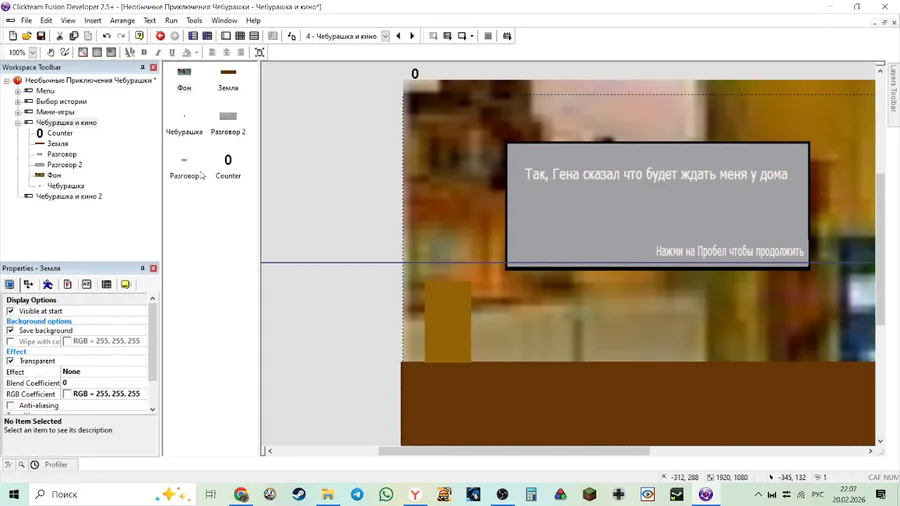Open the Event Editor grid icon

click(x=240, y=36)
